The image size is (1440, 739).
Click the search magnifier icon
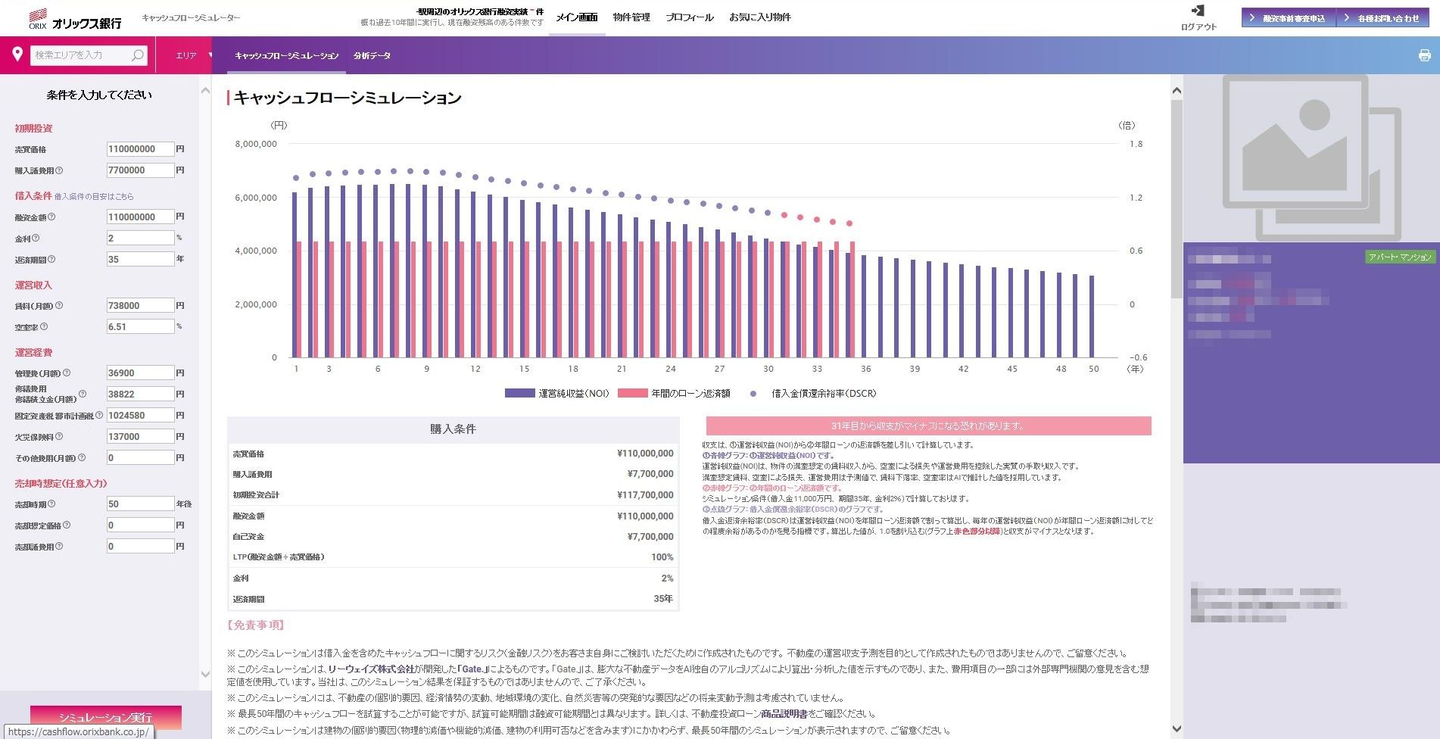138,55
